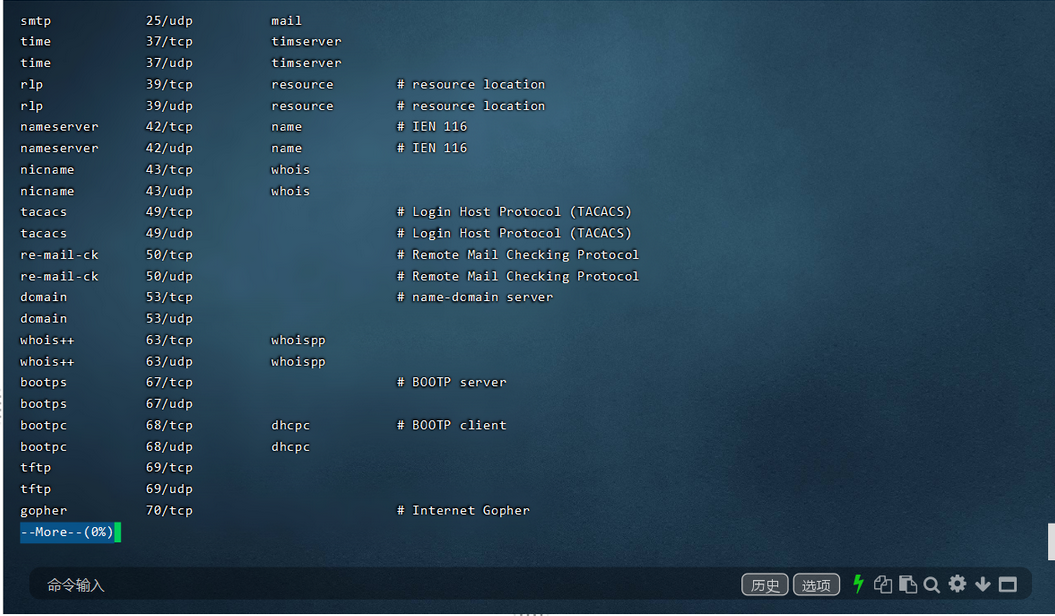Open the 历史 history button
This screenshot has height=616, width=1055.
tap(765, 585)
